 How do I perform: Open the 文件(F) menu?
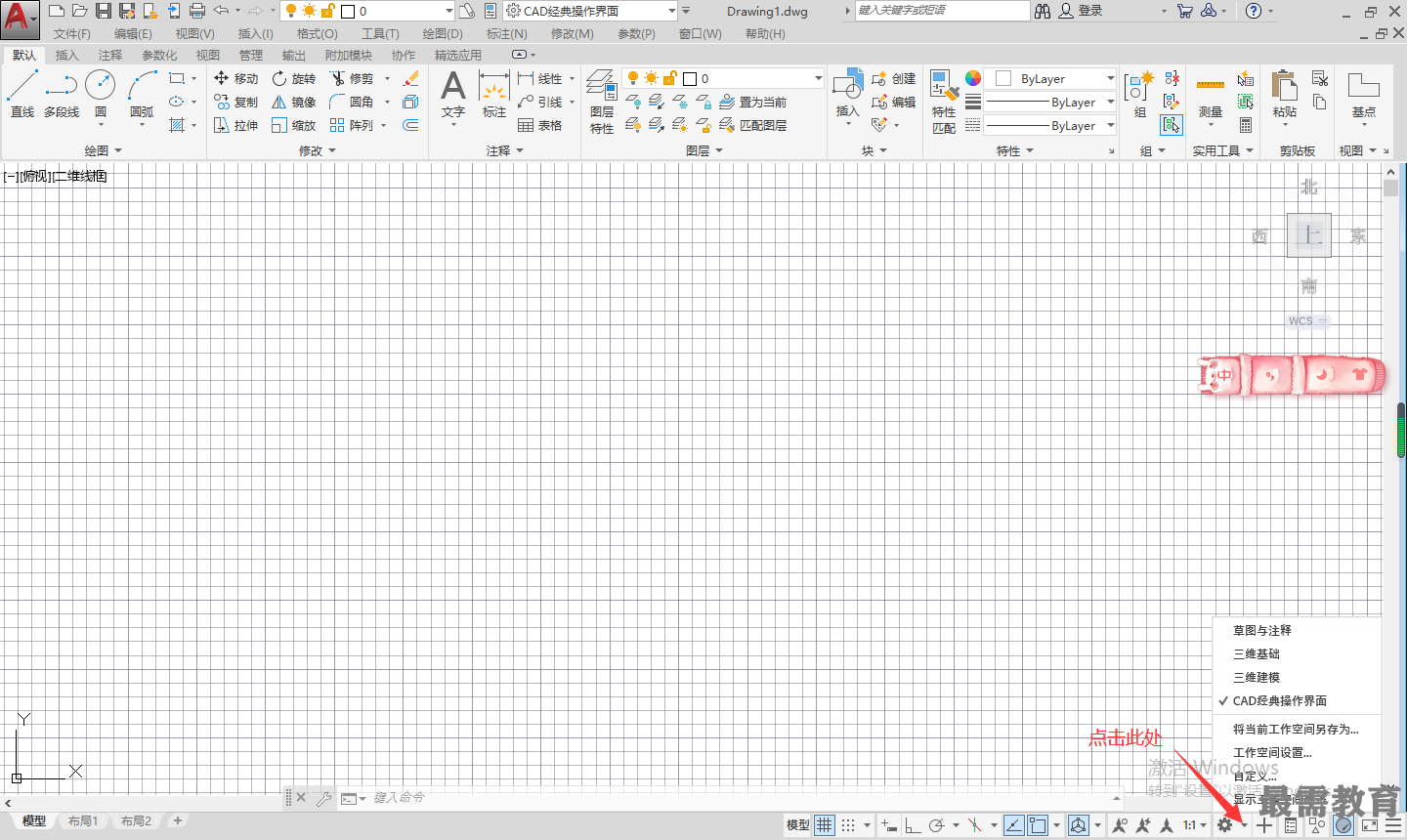[72, 34]
